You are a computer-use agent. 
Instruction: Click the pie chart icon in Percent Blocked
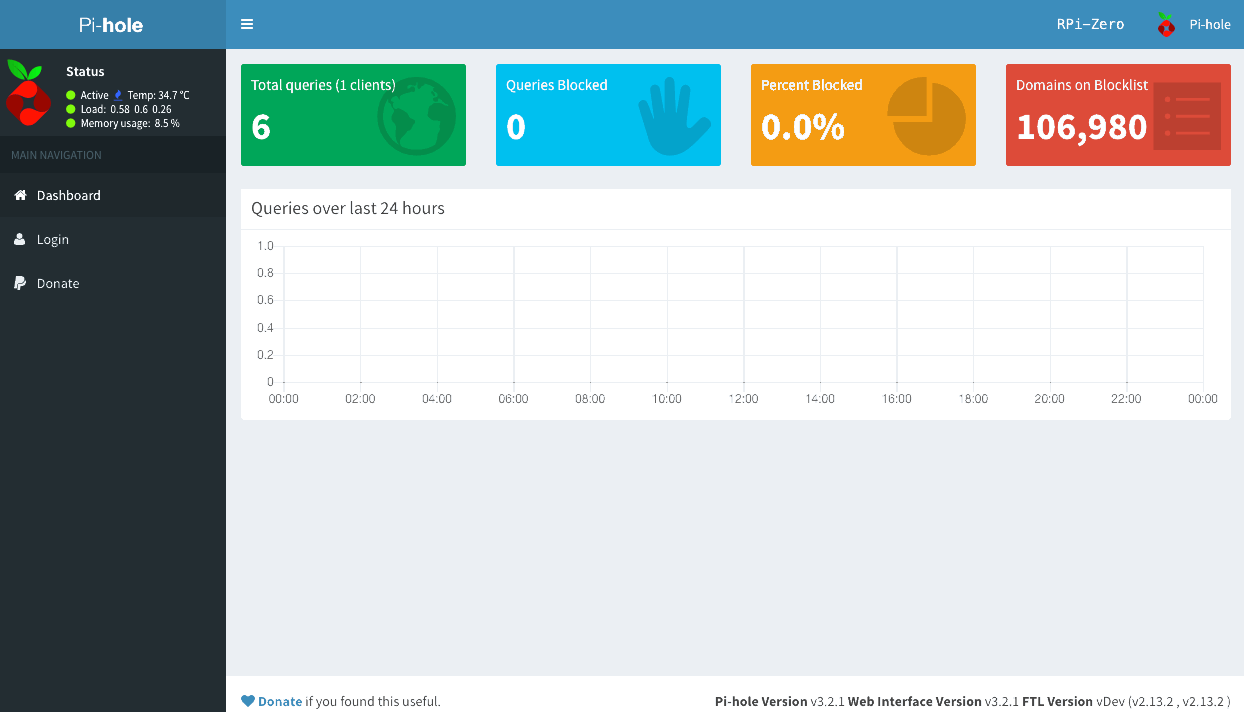[927, 116]
